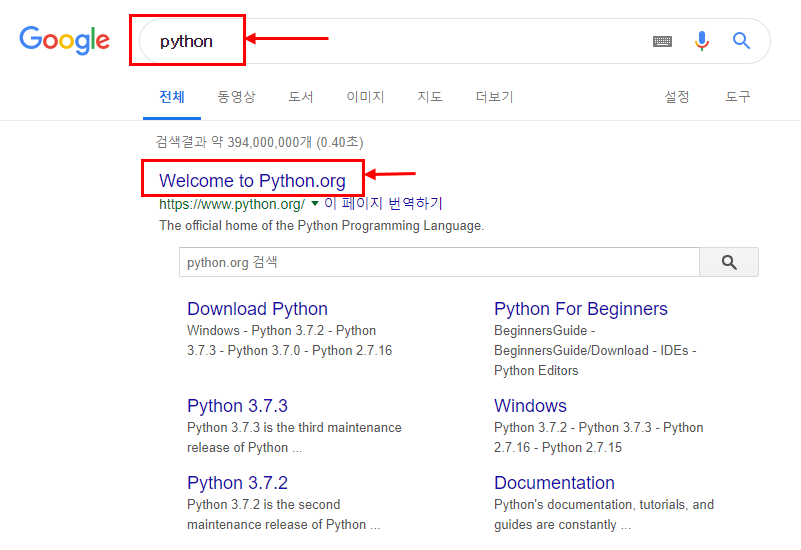This screenshot has height=550, width=801.
Task: Click the 검색결과 약 394,000,000개 result count
Action: (260, 142)
